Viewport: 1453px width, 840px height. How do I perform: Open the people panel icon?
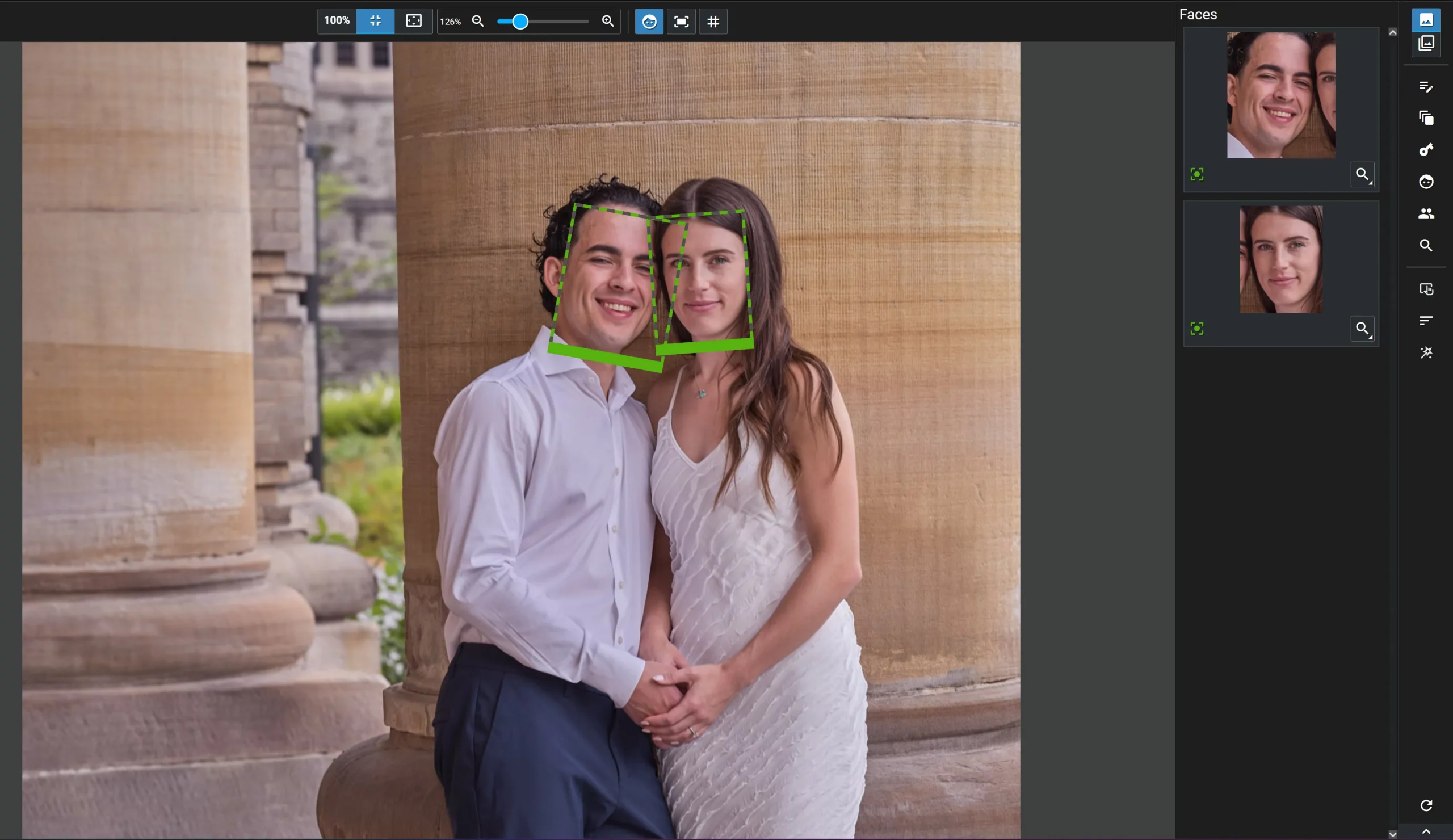tap(1425, 213)
